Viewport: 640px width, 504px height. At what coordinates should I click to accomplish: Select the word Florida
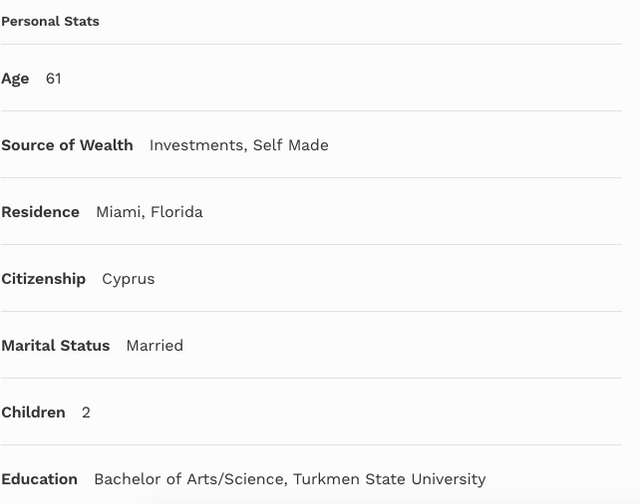(x=177, y=212)
